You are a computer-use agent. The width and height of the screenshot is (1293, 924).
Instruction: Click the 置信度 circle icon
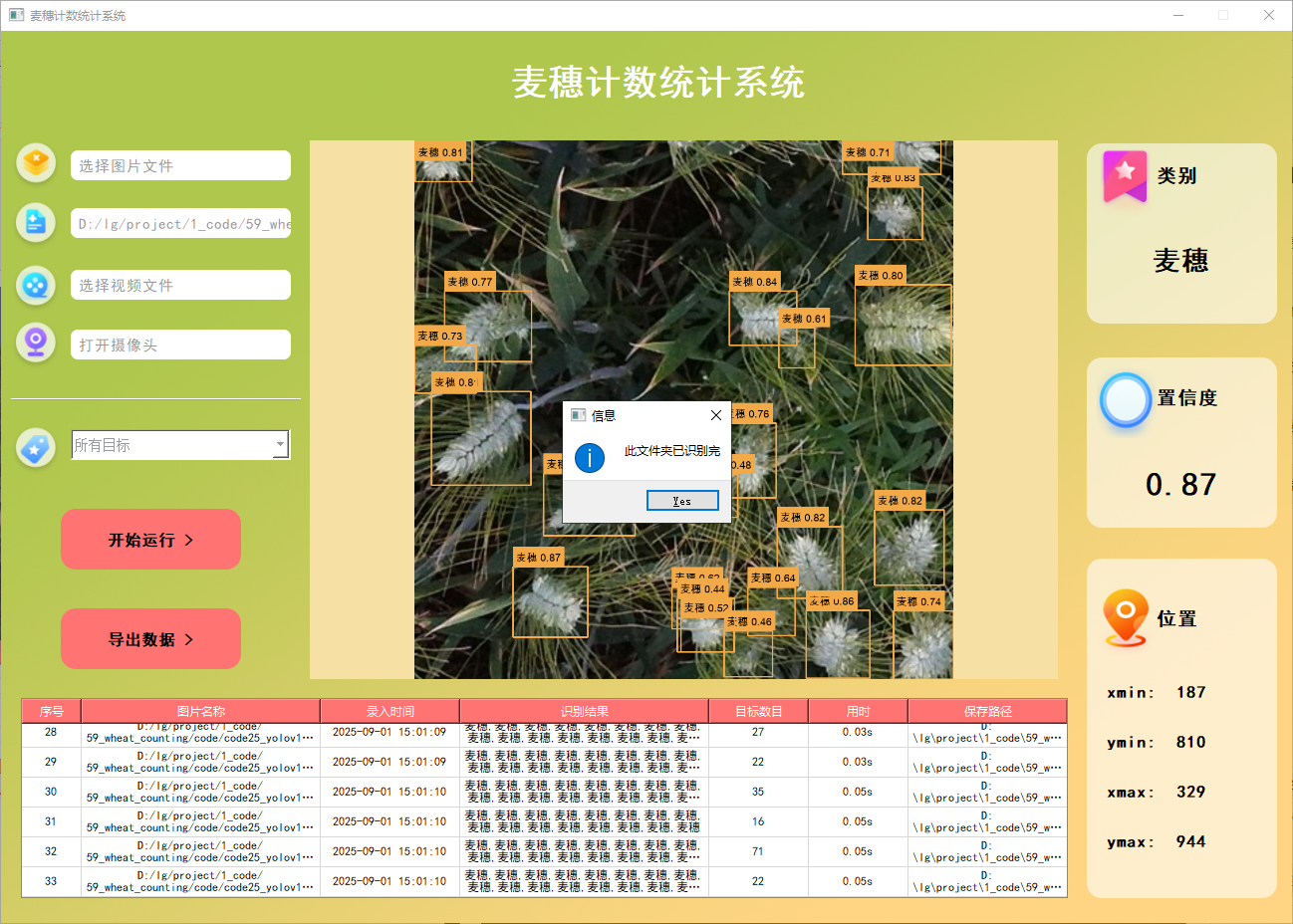click(1126, 400)
